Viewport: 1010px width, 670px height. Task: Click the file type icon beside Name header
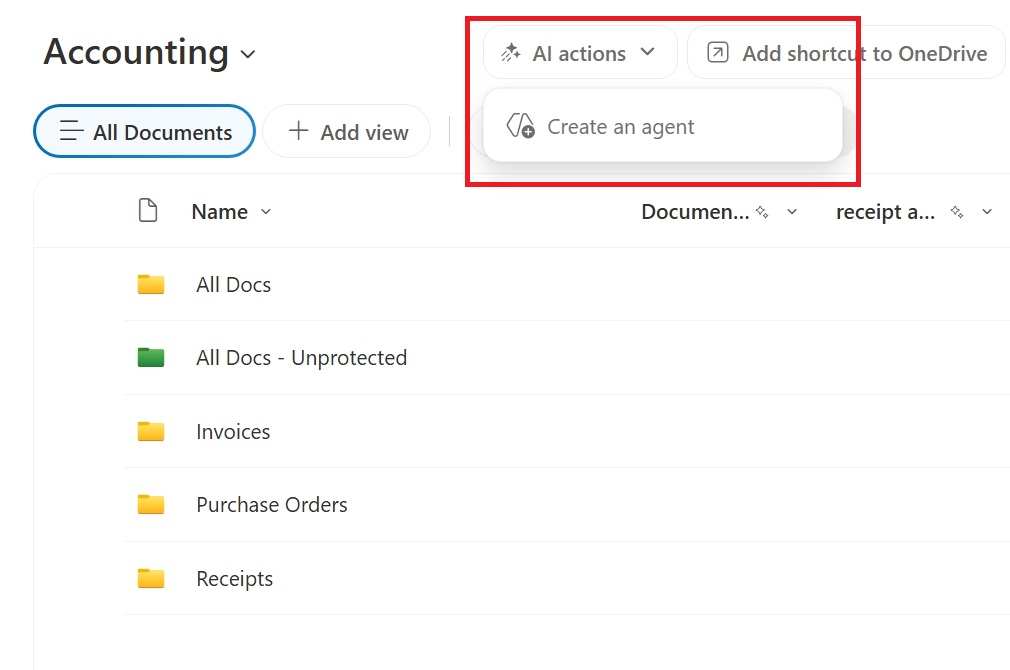[x=148, y=211]
